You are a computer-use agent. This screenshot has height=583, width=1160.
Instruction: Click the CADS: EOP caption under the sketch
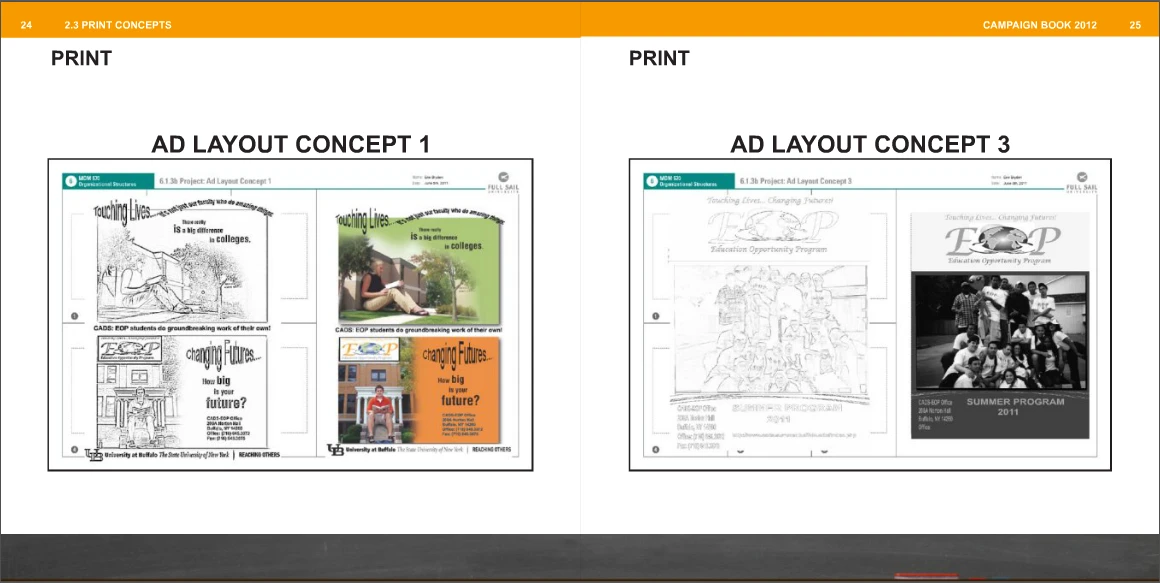click(182, 328)
